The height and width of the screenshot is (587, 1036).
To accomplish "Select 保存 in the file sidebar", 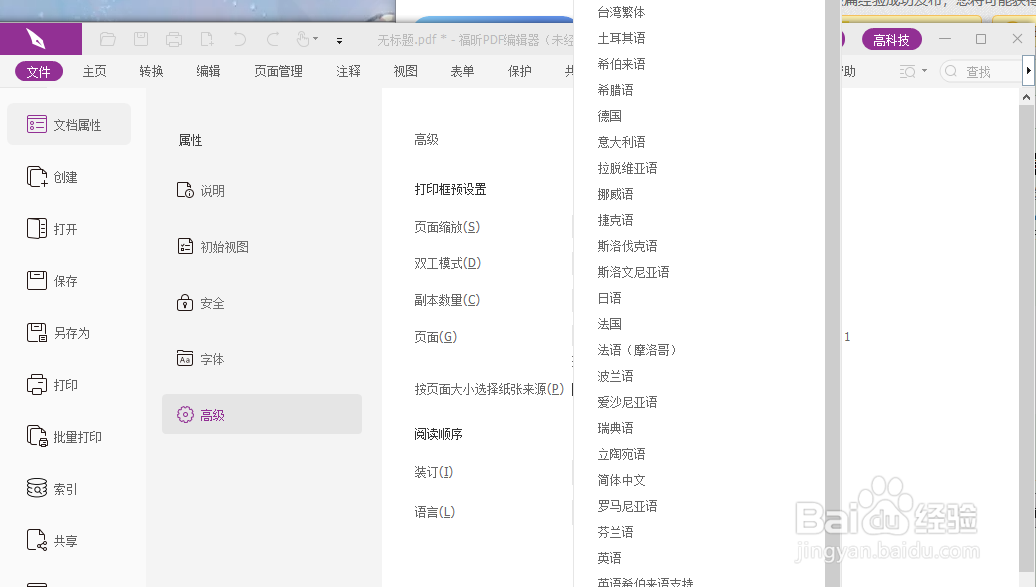I will point(52,281).
